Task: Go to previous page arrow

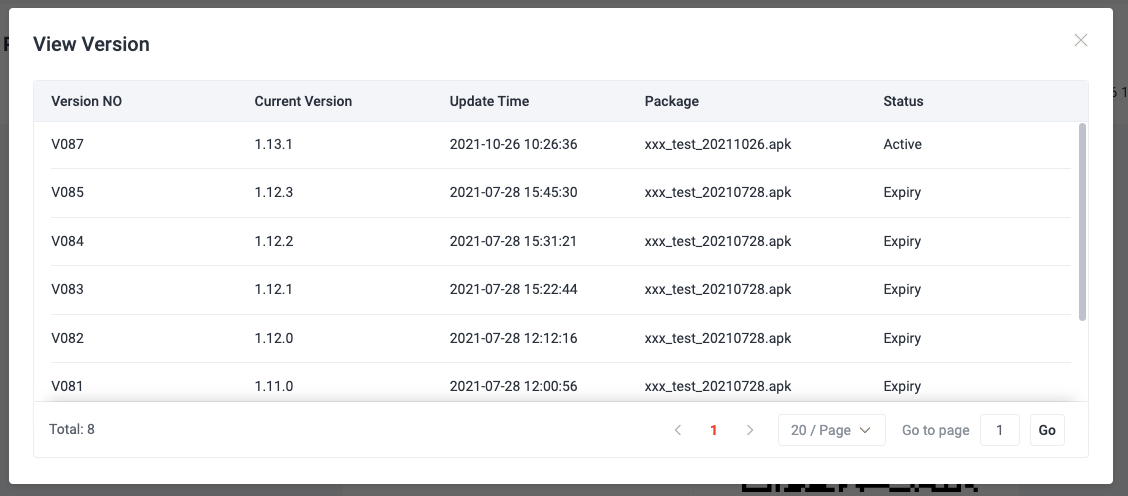Action: 678,430
